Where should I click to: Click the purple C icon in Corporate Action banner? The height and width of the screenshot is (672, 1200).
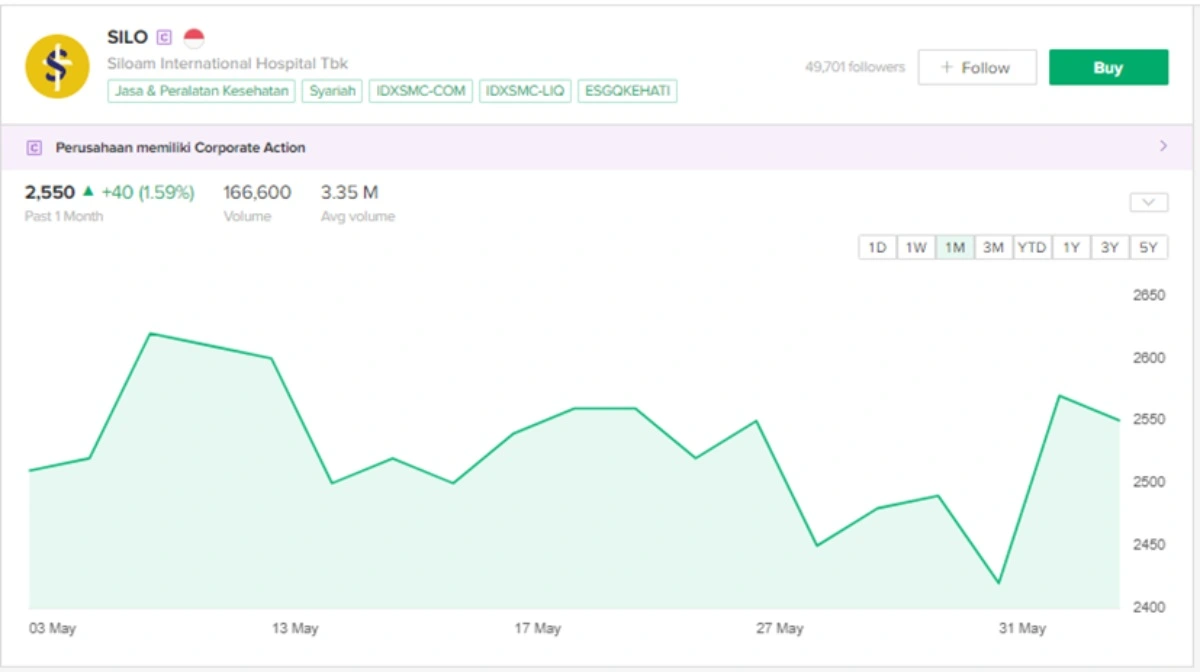point(34,147)
